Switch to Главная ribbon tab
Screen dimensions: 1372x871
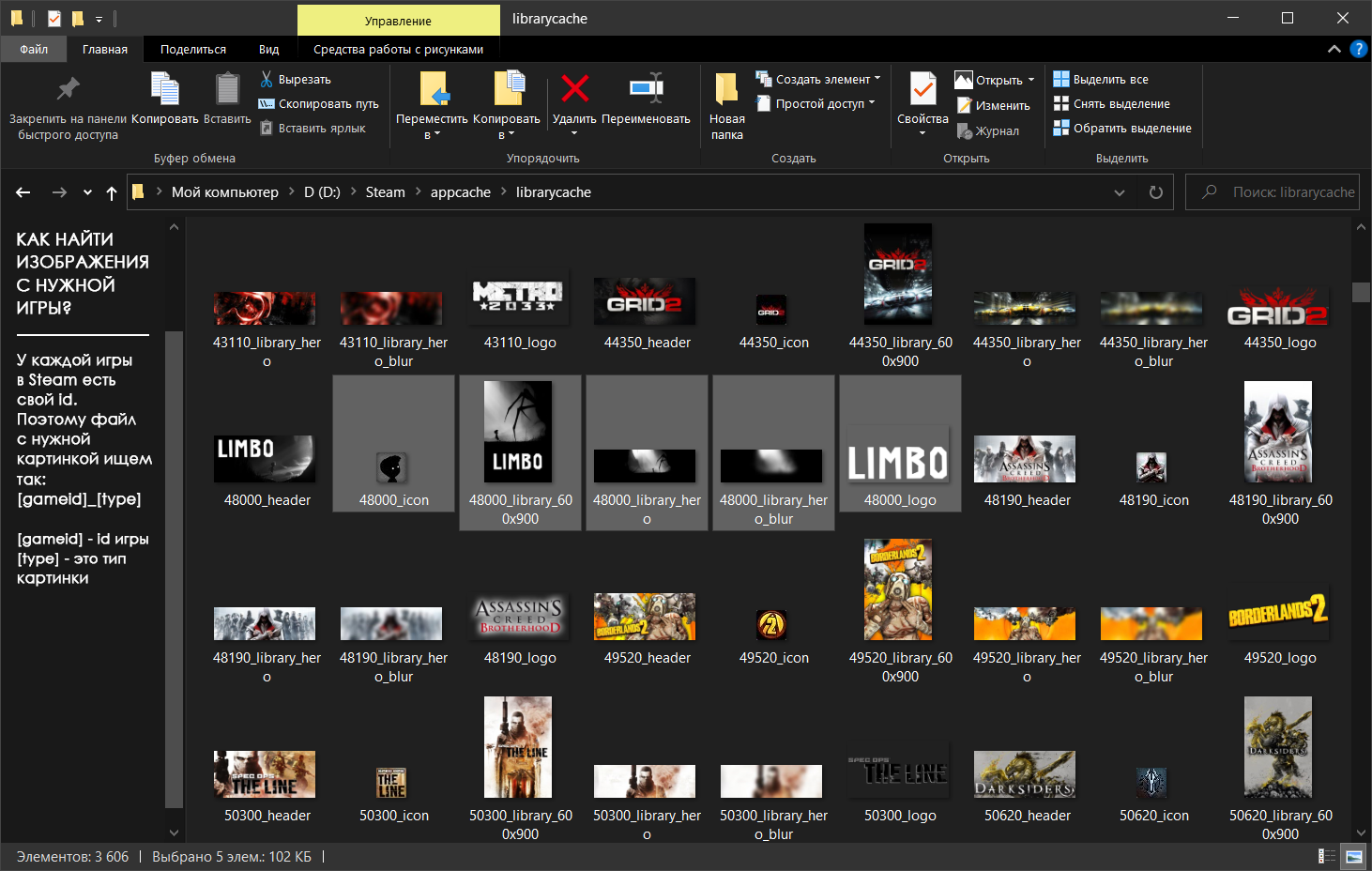coord(105,50)
